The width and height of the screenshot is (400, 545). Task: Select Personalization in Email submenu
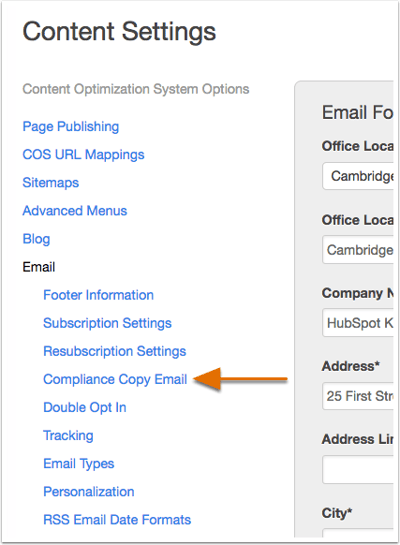point(89,492)
